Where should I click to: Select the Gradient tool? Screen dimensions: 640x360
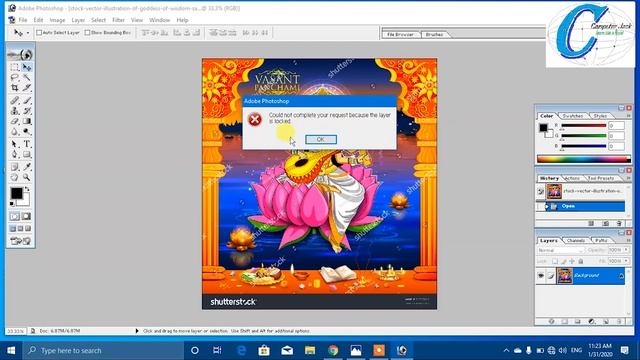[x=27, y=121]
